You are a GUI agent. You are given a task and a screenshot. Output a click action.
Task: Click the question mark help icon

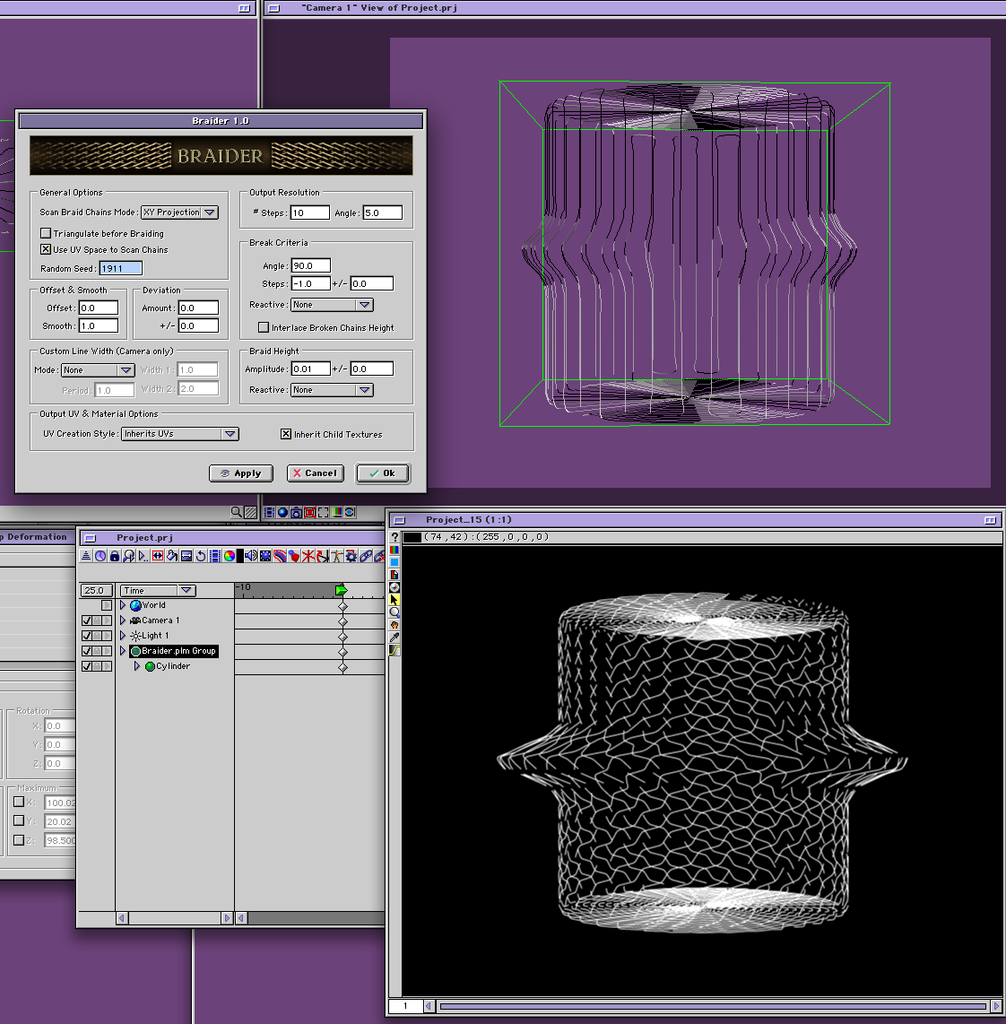(x=394, y=537)
